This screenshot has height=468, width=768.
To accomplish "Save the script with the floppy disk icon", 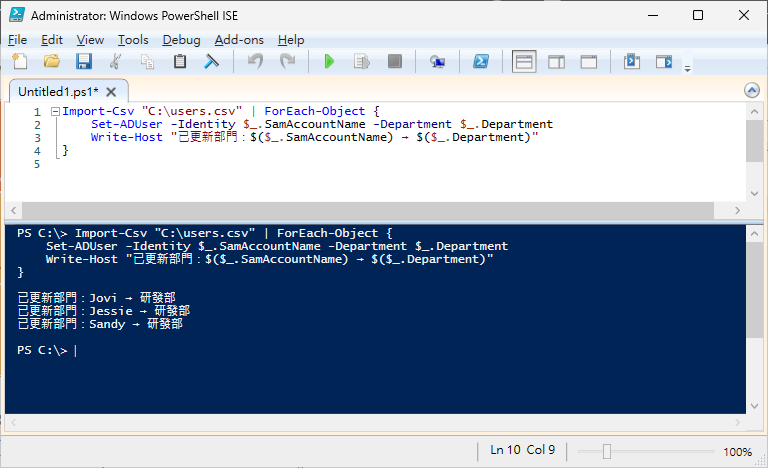I will coord(84,62).
